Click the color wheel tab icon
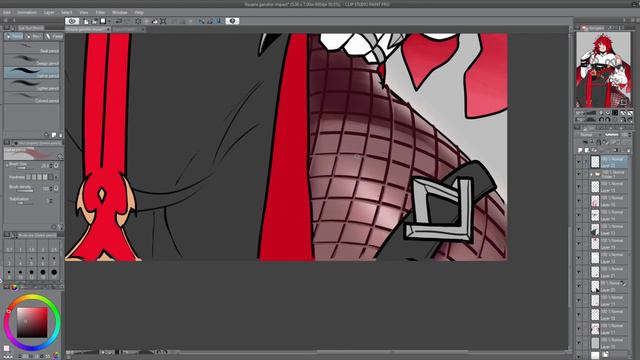The width and height of the screenshot is (640, 360). (14, 287)
